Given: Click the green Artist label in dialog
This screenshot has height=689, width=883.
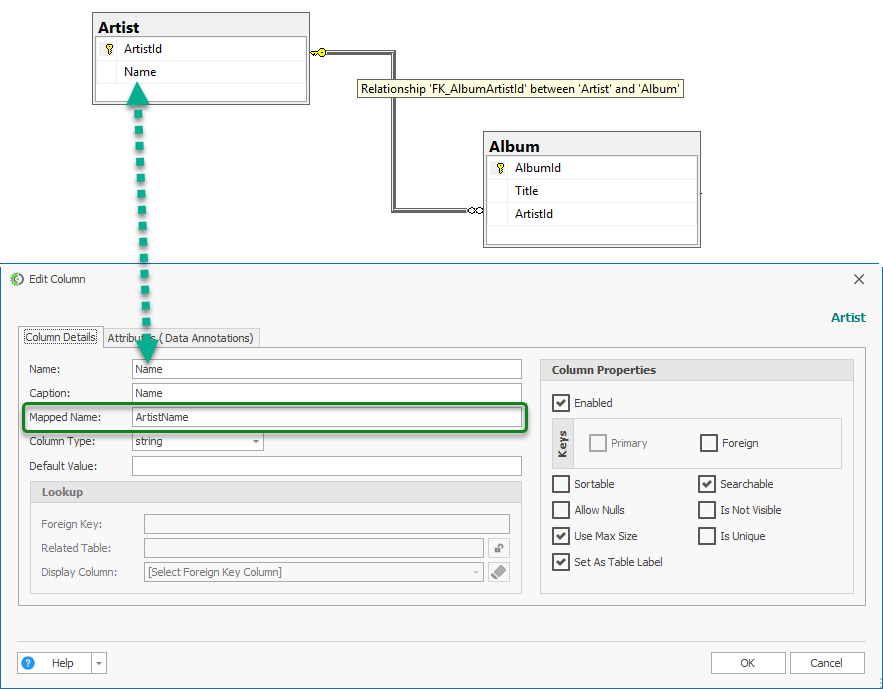Looking at the screenshot, I should [x=848, y=317].
